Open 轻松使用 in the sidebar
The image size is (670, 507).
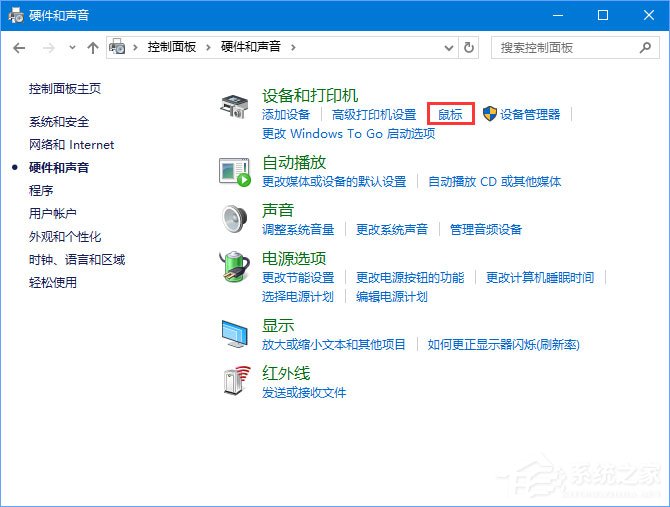(x=53, y=282)
